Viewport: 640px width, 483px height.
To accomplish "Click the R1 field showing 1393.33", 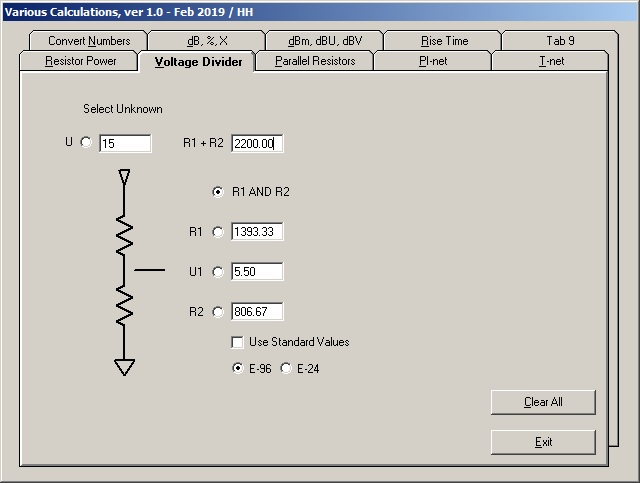I will click(x=257, y=231).
